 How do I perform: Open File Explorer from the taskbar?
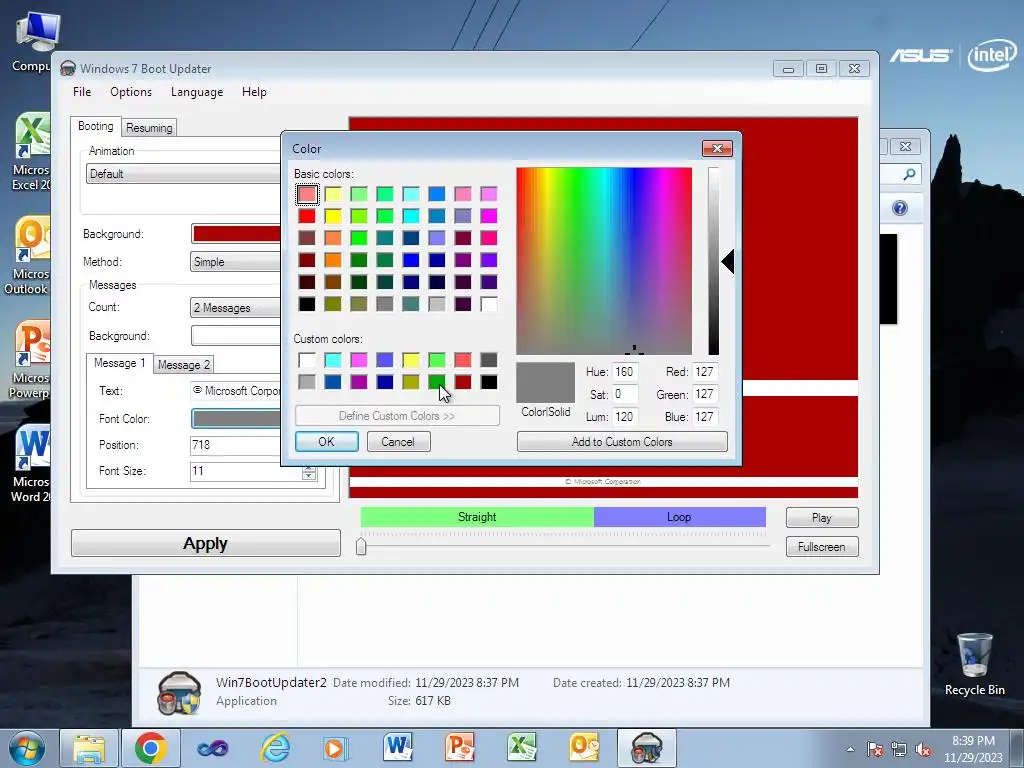[89, 748]
